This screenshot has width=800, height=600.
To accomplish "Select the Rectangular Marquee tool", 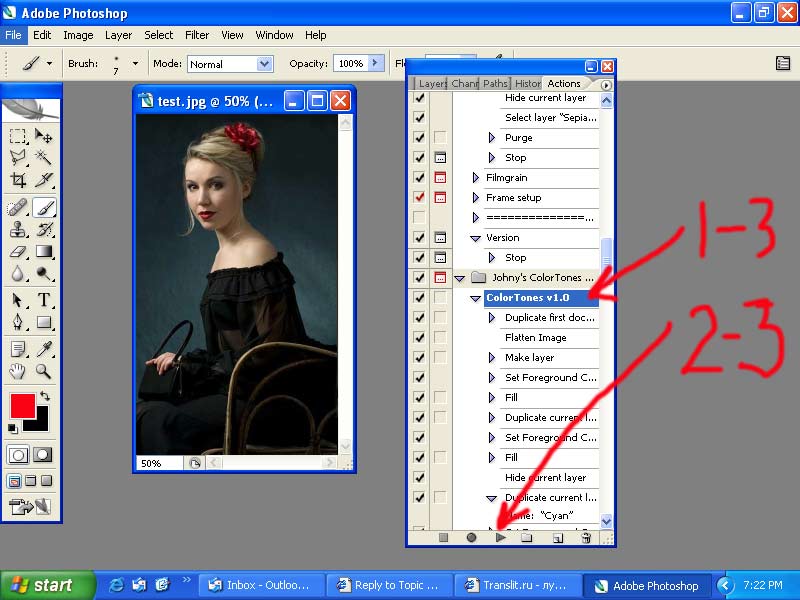I will point(17,136).
